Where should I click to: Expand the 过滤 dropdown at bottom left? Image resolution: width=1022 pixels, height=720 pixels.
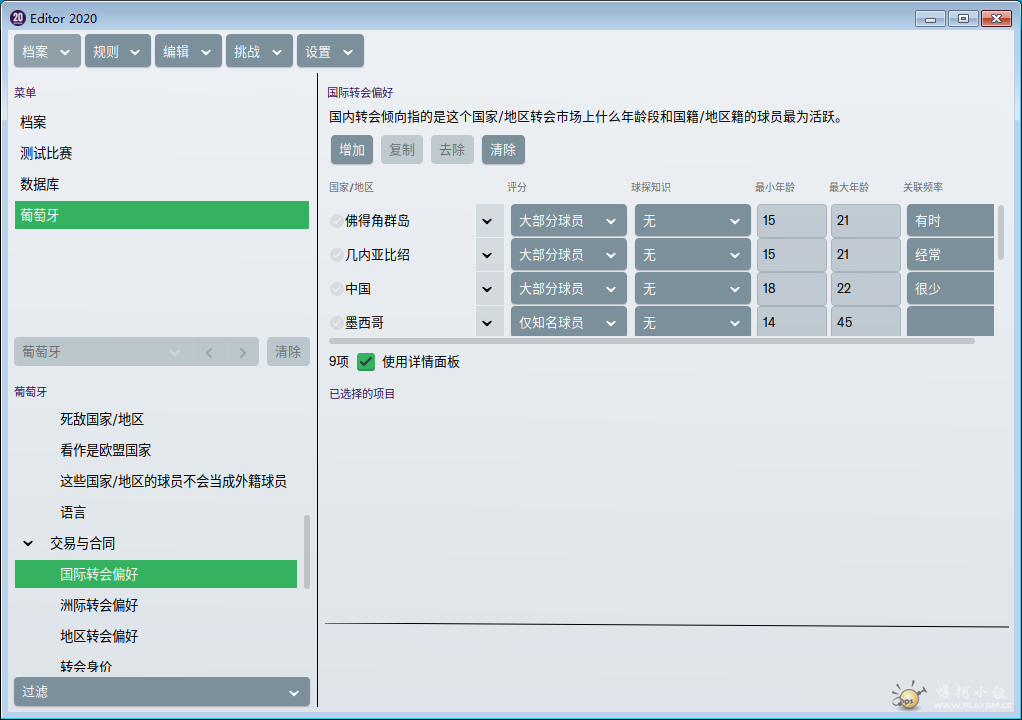[162, 692]
